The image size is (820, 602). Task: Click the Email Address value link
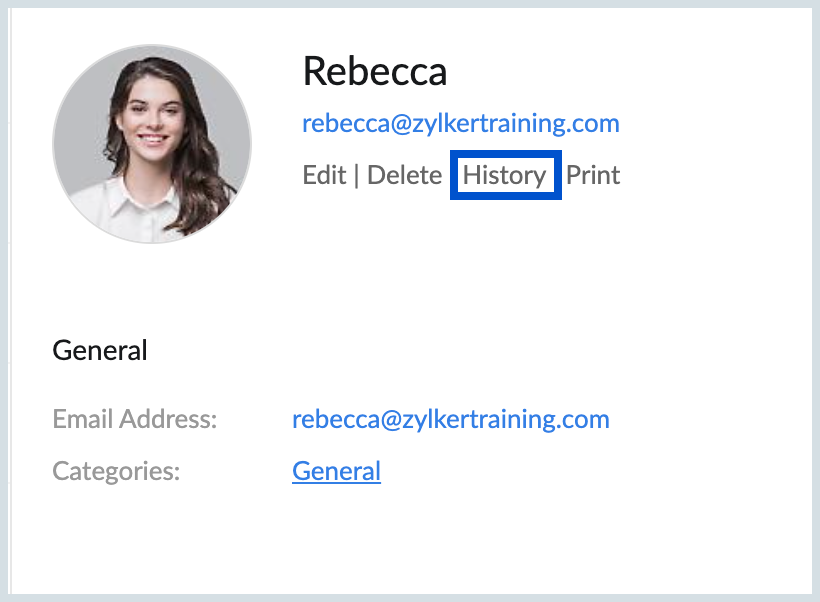451,419
